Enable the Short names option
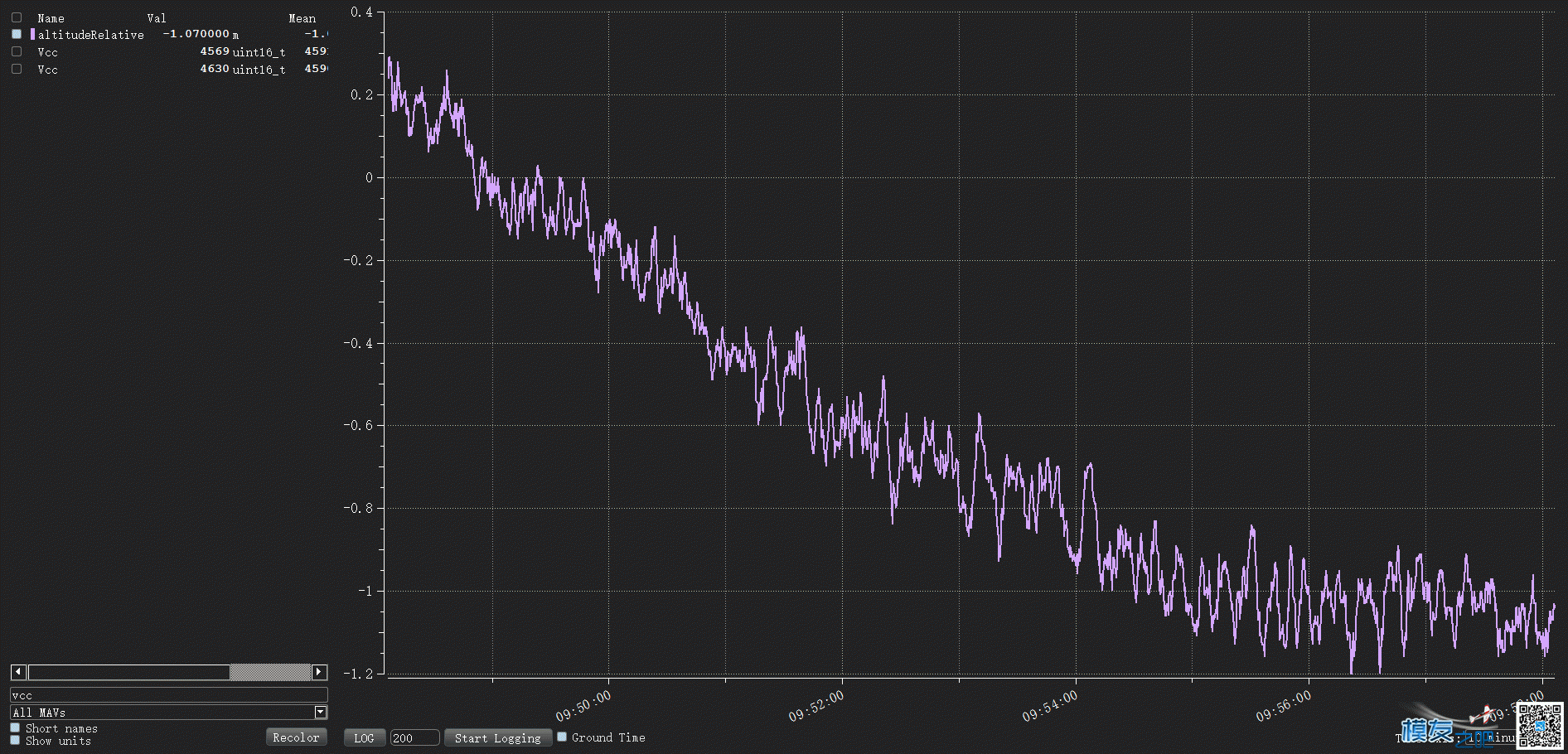 15,727
